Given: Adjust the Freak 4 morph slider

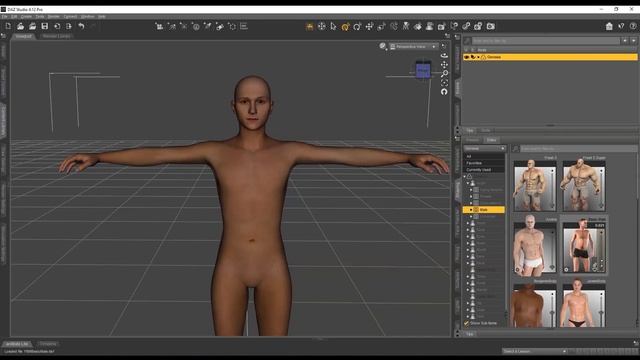Looking at the screenshot, I should pos(552,189).
